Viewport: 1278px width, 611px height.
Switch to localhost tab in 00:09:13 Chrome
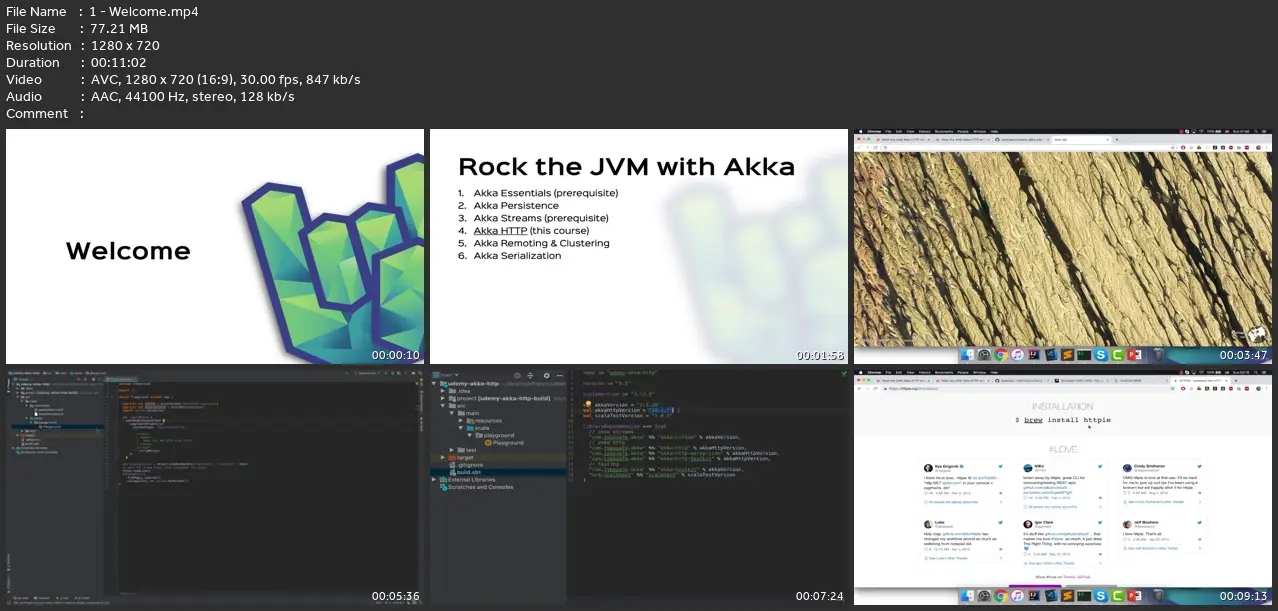pos(1141,381)
